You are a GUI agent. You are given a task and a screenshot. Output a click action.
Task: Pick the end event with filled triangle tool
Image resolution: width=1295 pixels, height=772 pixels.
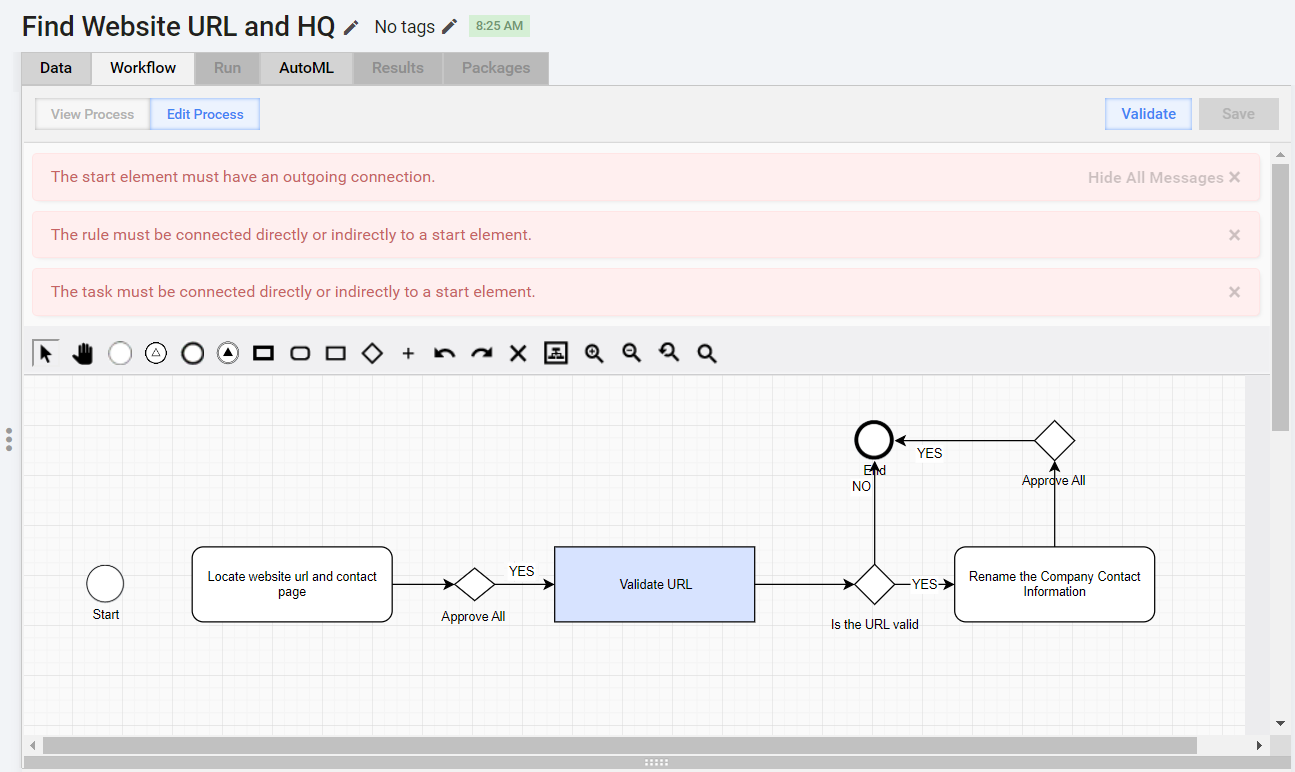click(x=228, y=353)
